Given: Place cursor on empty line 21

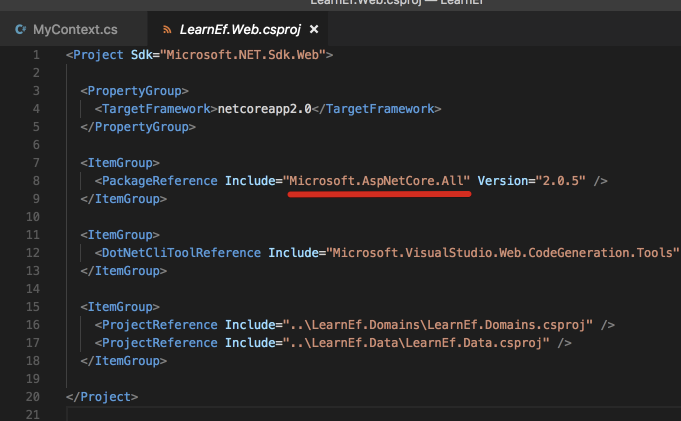Looking at the screenshot, I should [x=374, y=415].
